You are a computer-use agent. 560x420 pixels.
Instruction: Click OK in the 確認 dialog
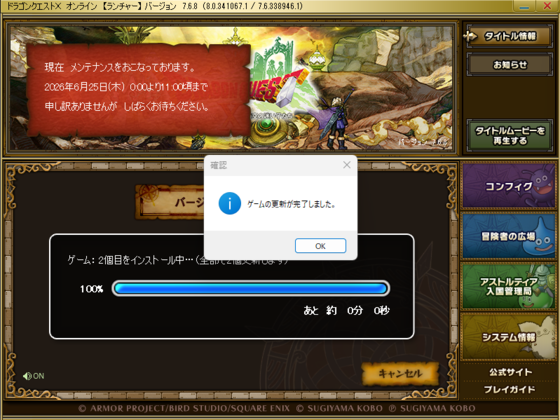pyautogui.click(x=320, y=246)
